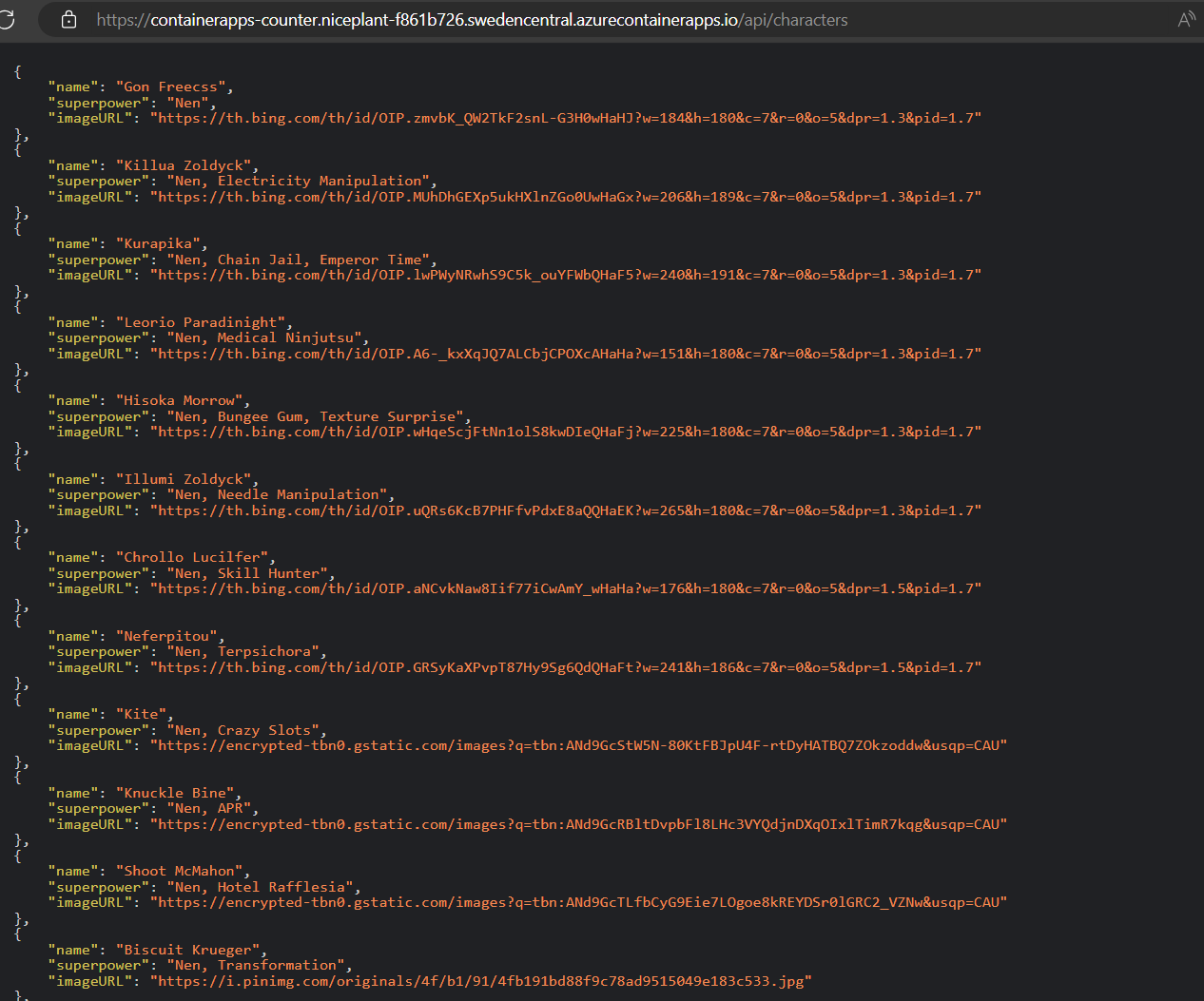The image size is (1204, 1001).
Task: Click the Knuckle Bine gstatic imageURL string
Action: tap(578, 824)
